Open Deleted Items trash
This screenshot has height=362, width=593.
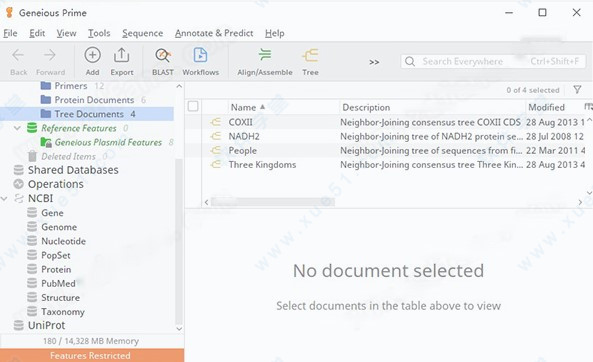pos(68,156)
